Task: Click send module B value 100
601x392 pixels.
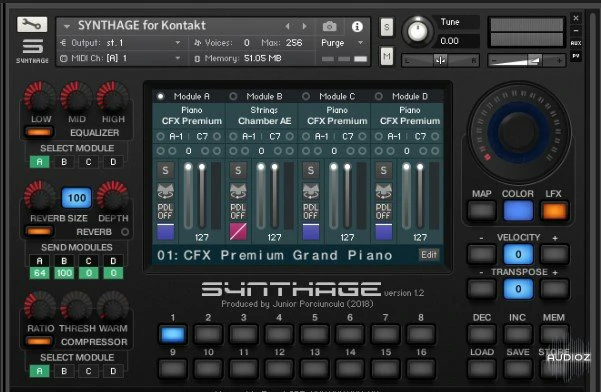Action: pos(64,273)
